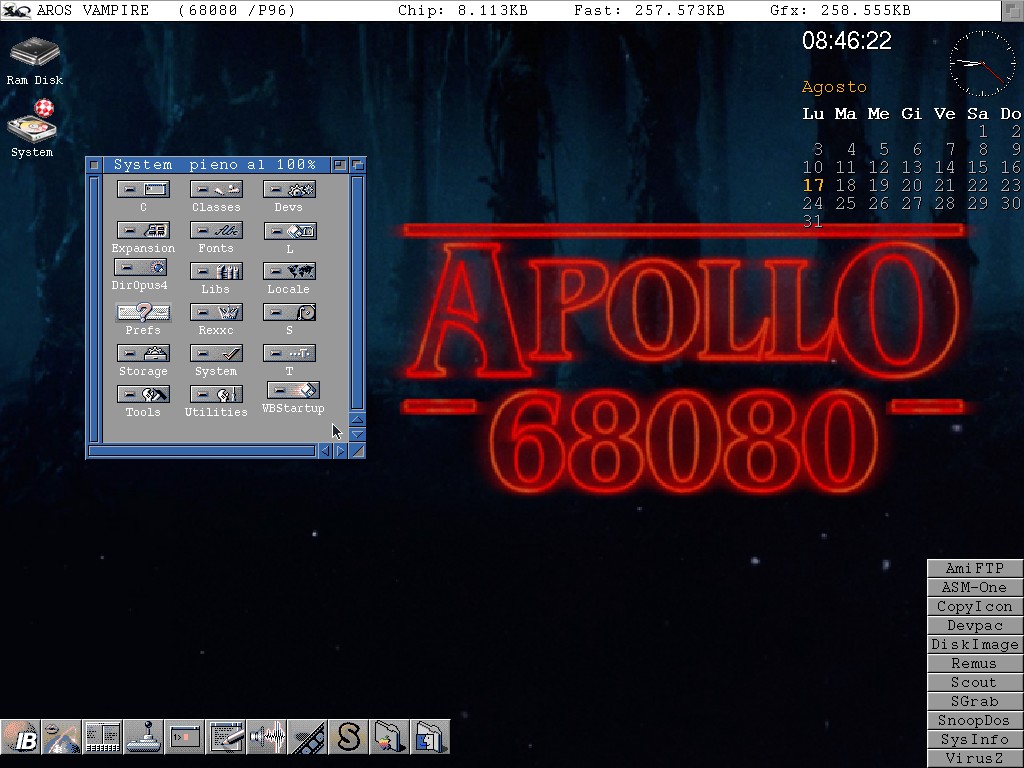Start SysInfo from the launcher list
The image size is (1024, 768).
974,739
